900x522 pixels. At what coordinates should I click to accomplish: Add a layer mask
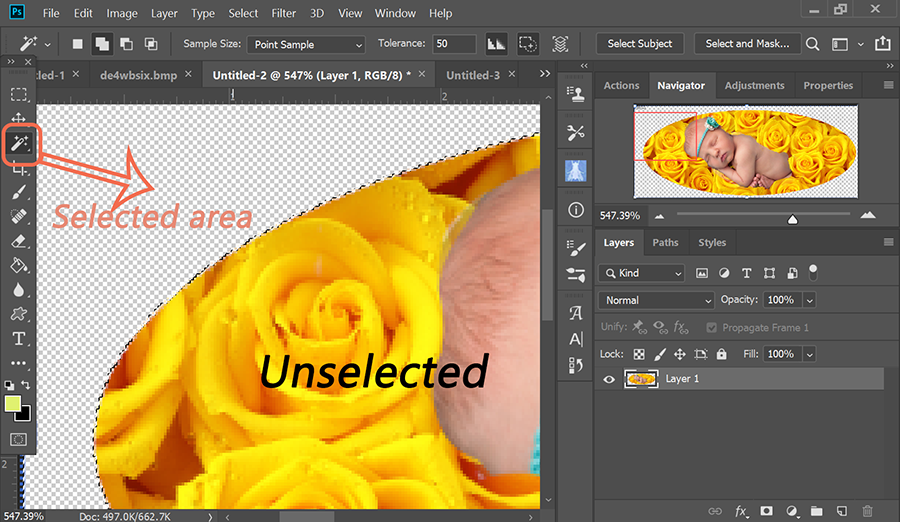click(766, 511)
